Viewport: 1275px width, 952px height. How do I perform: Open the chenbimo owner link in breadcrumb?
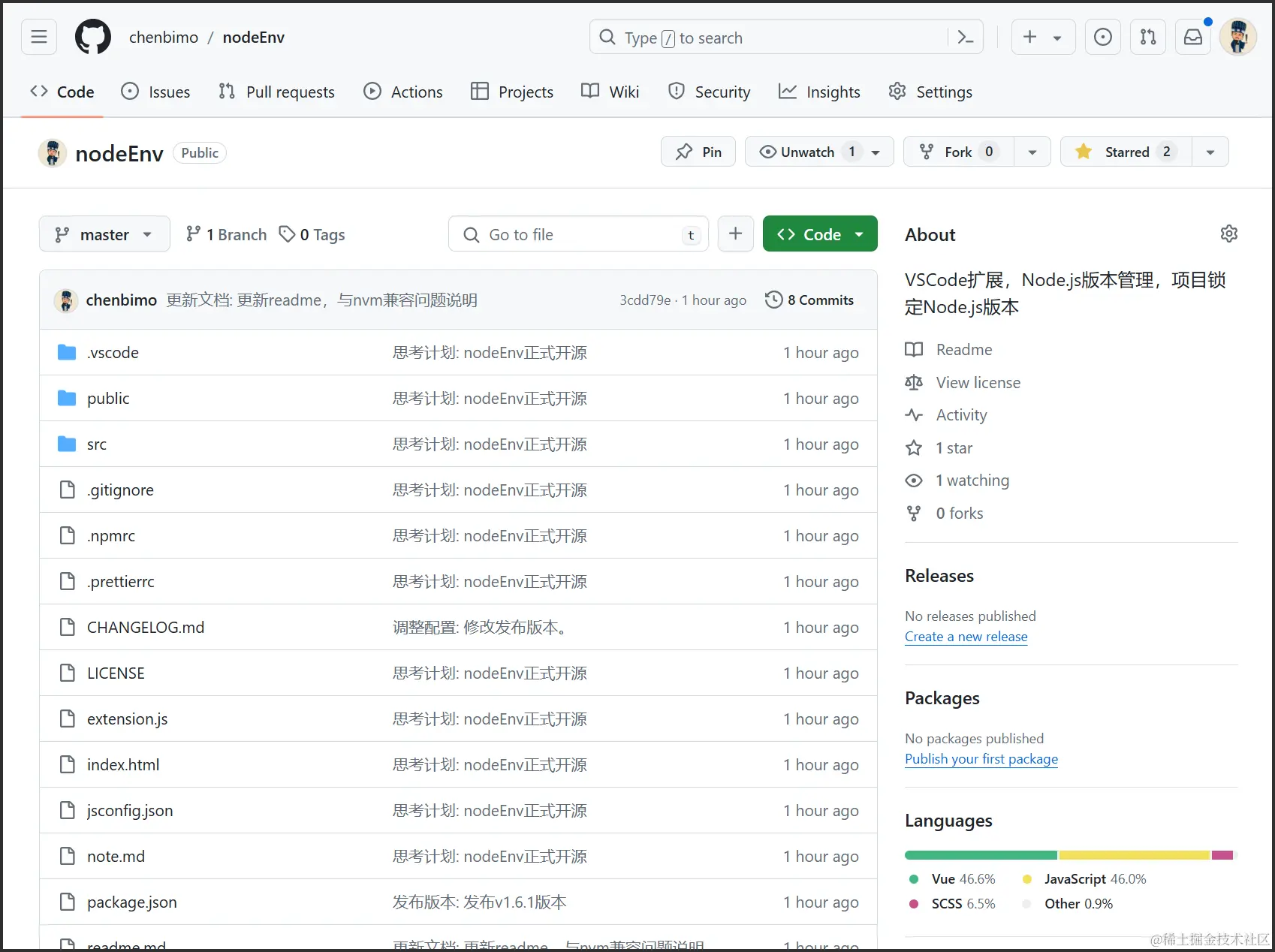click(x=164, y=37)
